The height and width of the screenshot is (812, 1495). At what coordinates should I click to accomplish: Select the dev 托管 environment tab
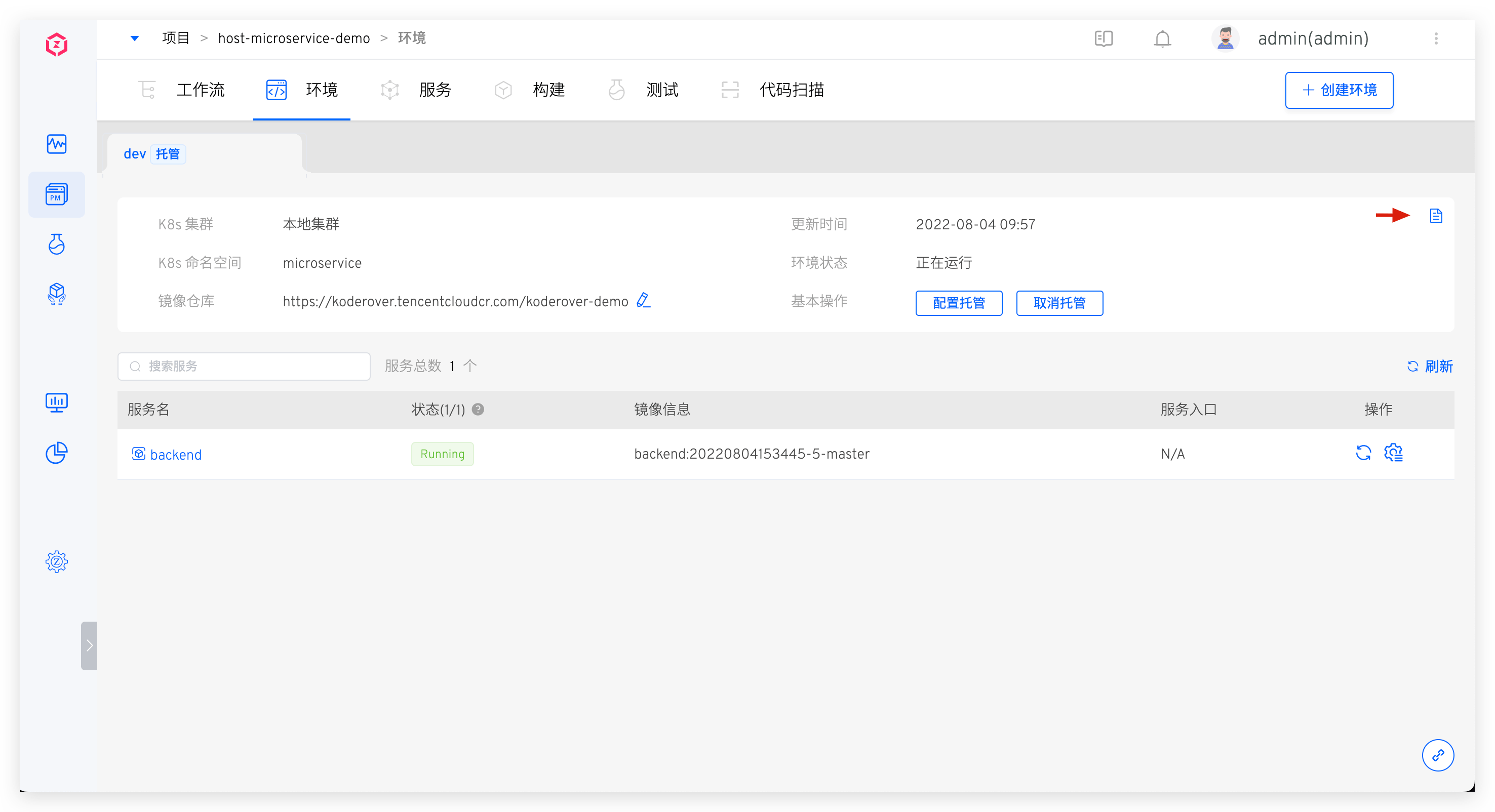(x=152, y=154)
